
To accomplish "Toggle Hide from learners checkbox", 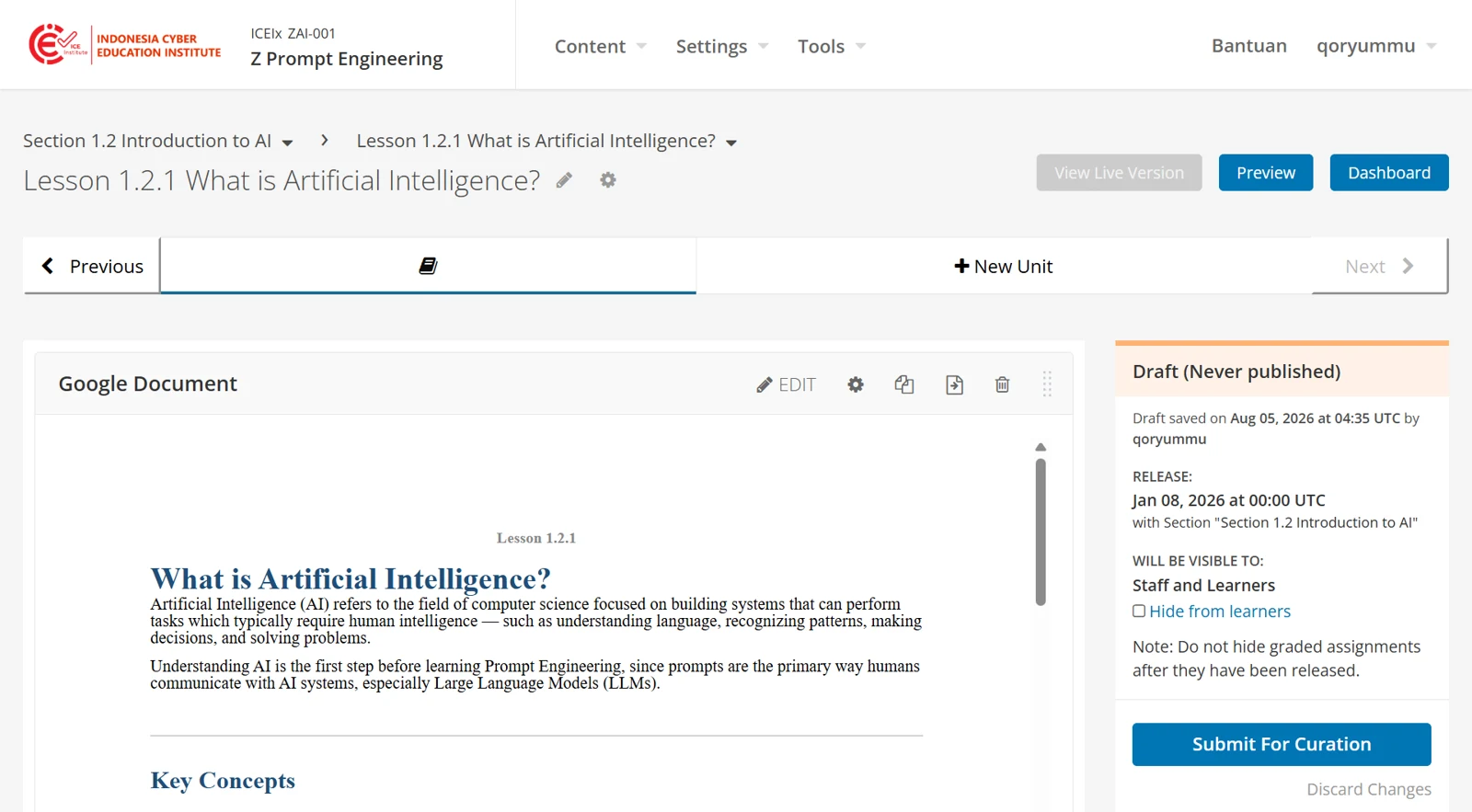I will 1139,611.
